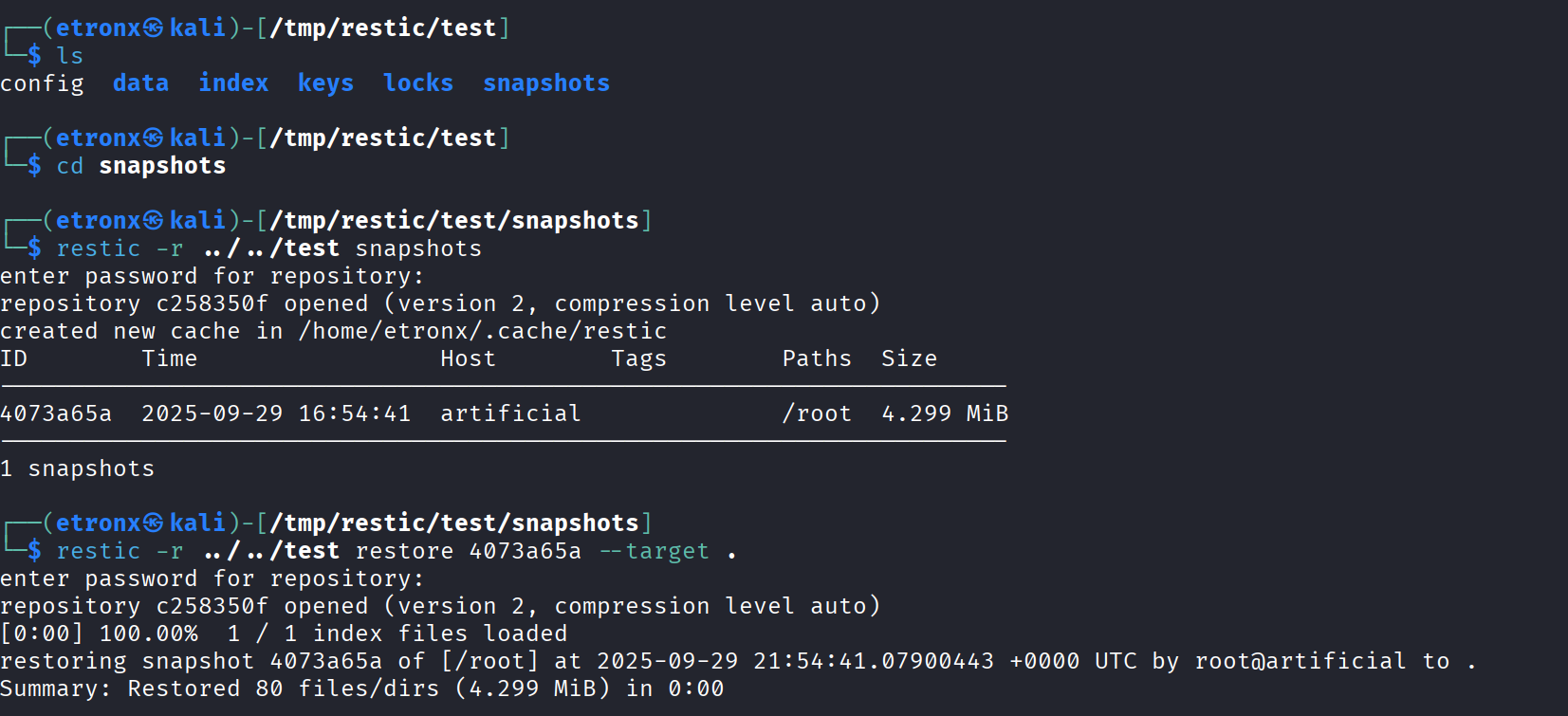This screenshot has width=1568, height=716.
Task: Click the 'artificial' host value
Action: pyautogui.click(x=510, y=413)
